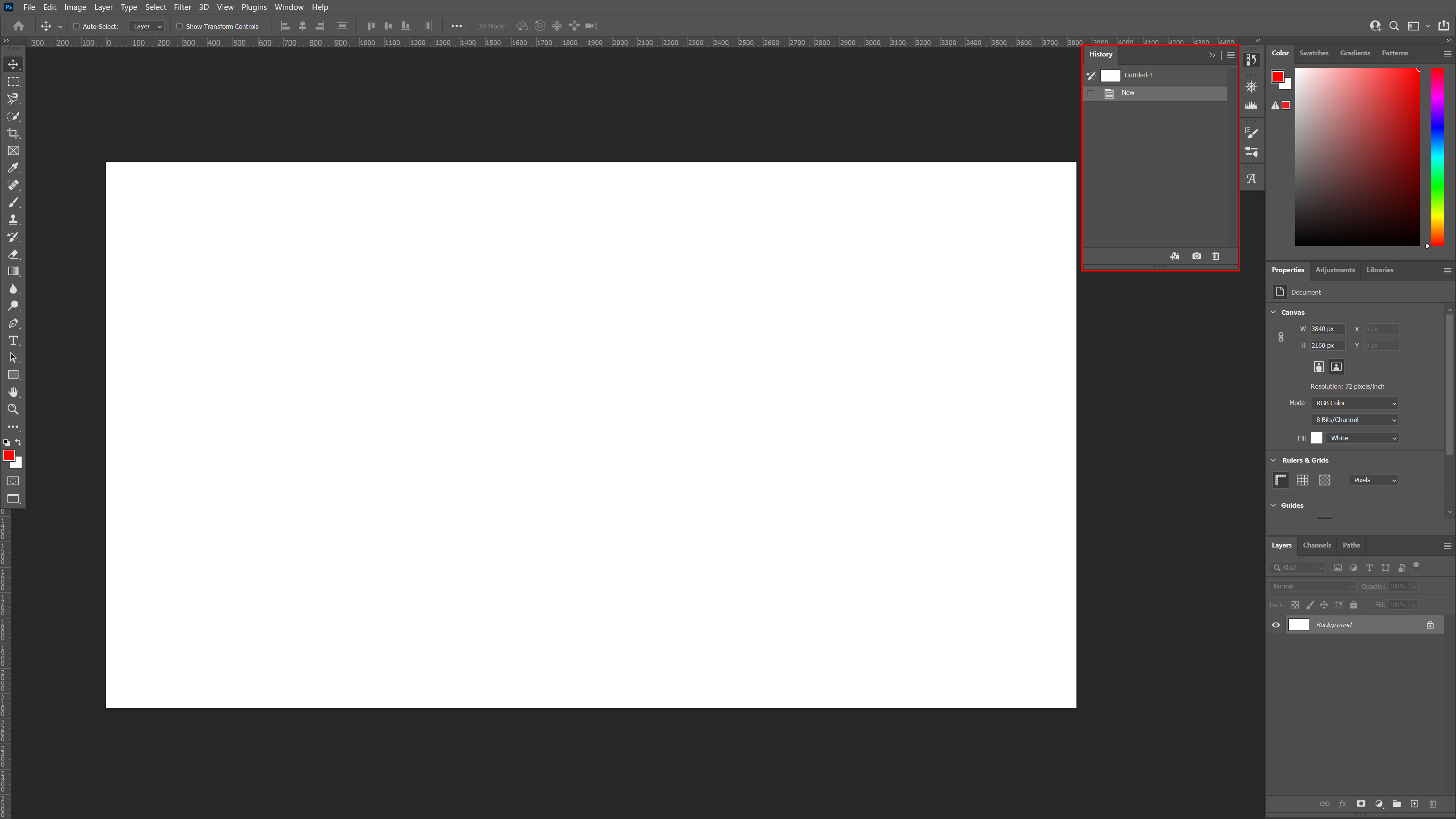Viewport: 1456px width, 819px height.
Task: Select the Hand tool
Action: [x=13, y=392]
